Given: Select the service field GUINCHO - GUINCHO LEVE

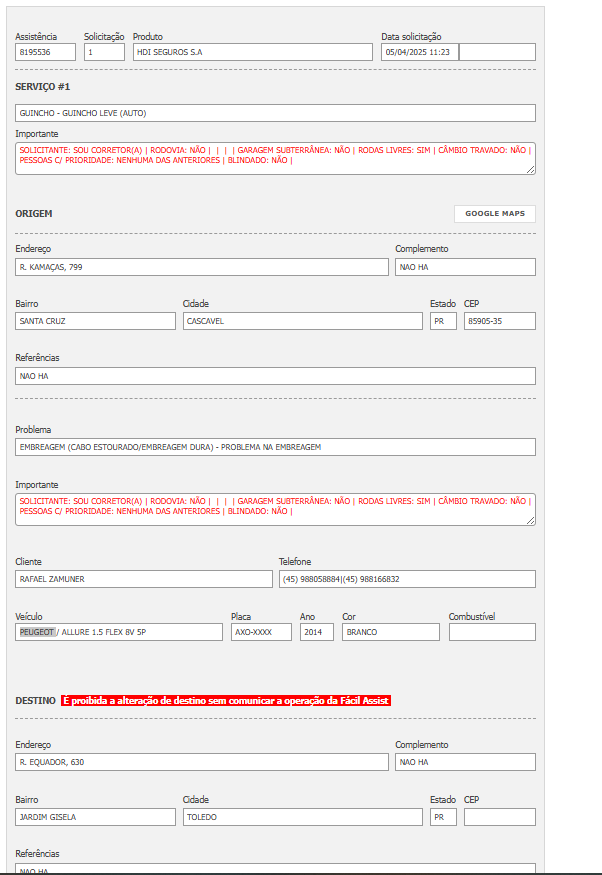Looking at the screenshot, I should click(x=275, y=113).
